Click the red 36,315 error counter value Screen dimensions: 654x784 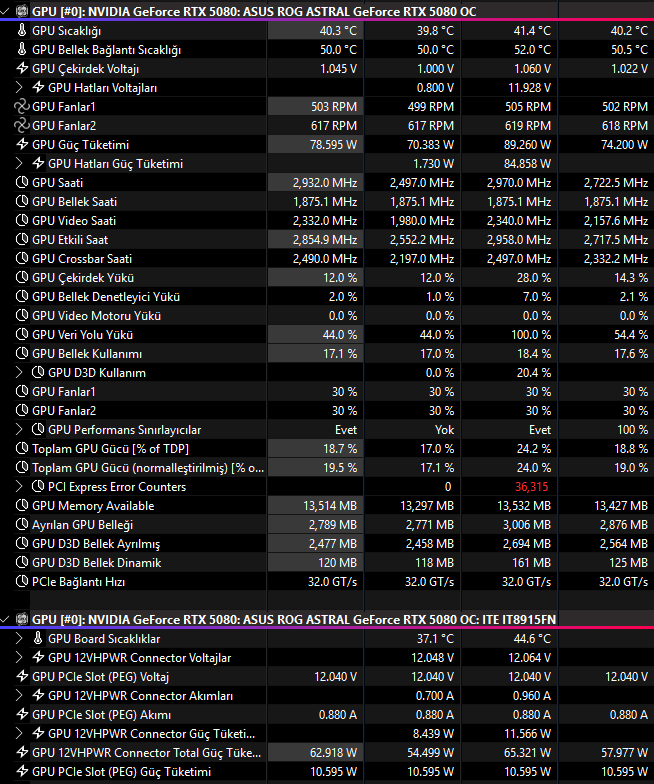tap(532, 487)
